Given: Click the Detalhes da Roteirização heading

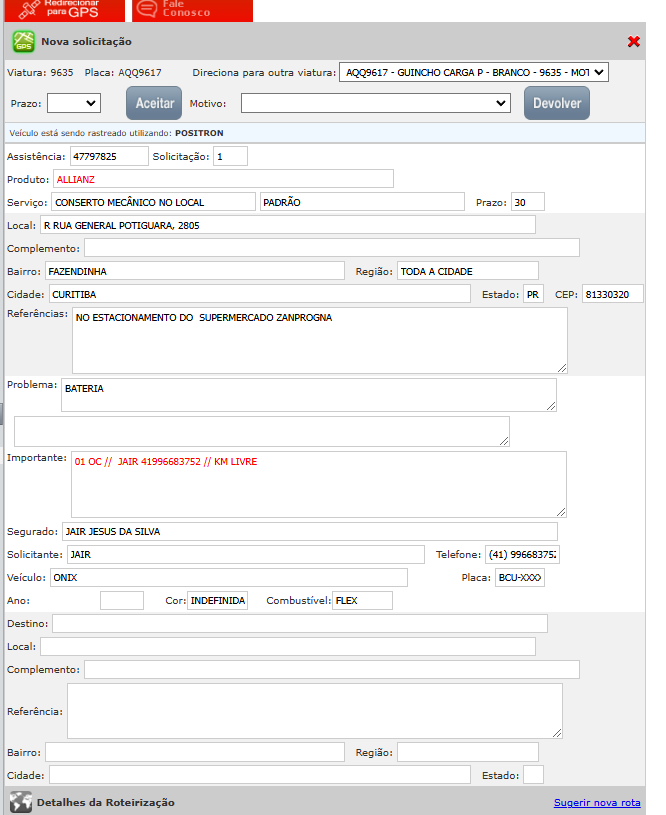Looking at the screenshot, I should [106, 802].
